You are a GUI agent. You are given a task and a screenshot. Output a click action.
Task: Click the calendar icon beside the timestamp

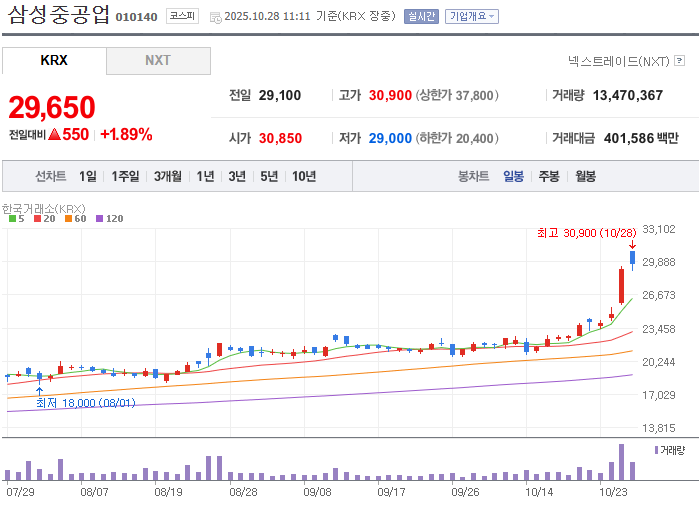tap(216, 18)
